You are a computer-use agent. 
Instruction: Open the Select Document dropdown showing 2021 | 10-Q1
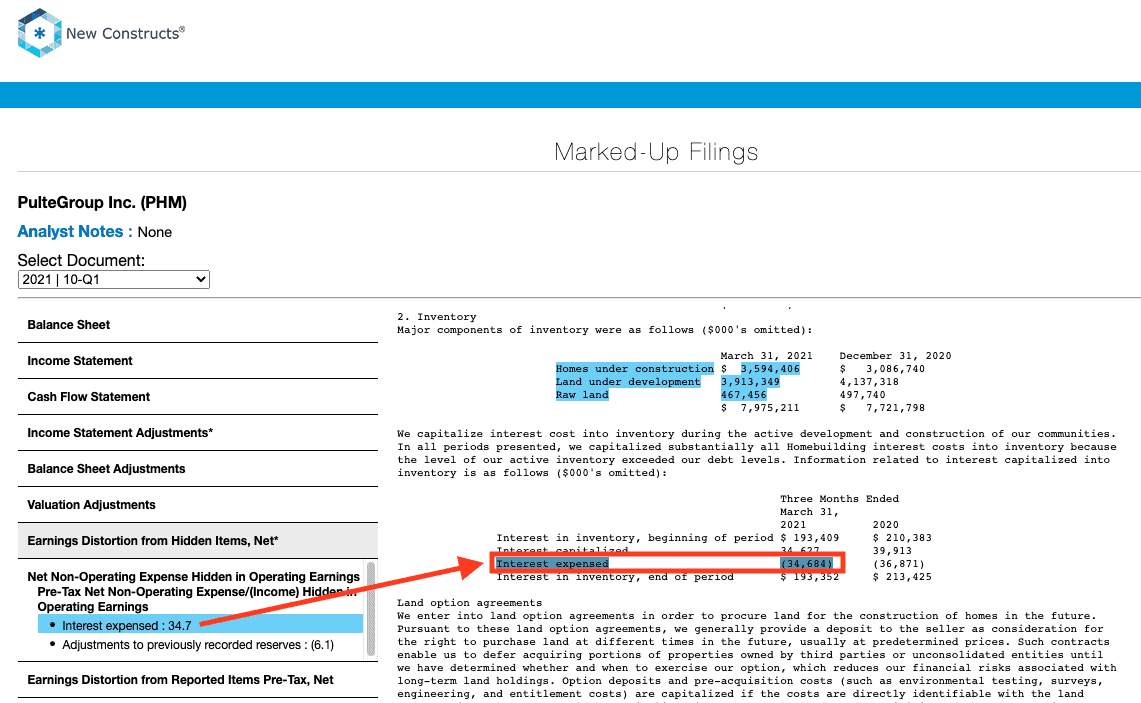(114, 279)
